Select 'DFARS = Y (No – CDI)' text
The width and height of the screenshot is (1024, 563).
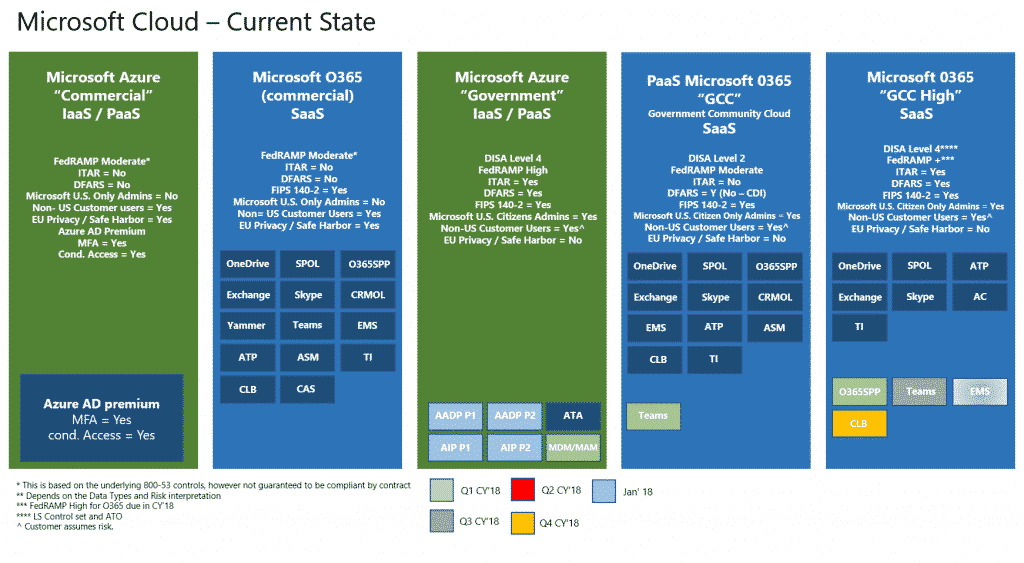(x=716, y=193)
